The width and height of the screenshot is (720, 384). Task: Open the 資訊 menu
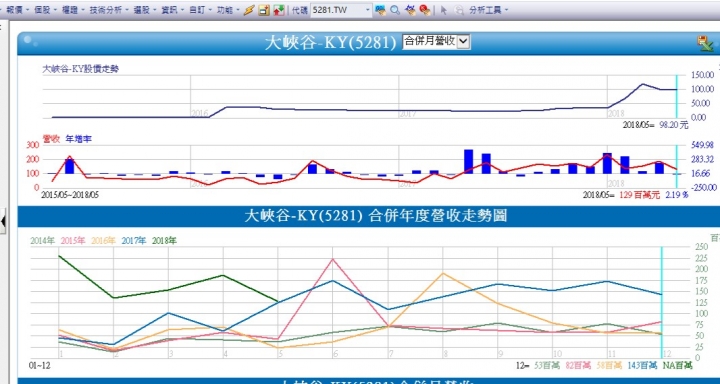tap(172, 10)
